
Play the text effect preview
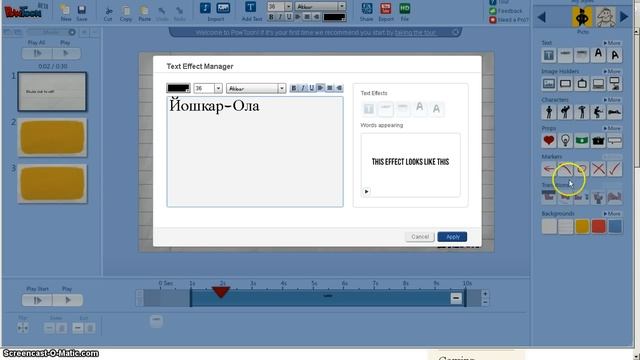pos(366,191)
